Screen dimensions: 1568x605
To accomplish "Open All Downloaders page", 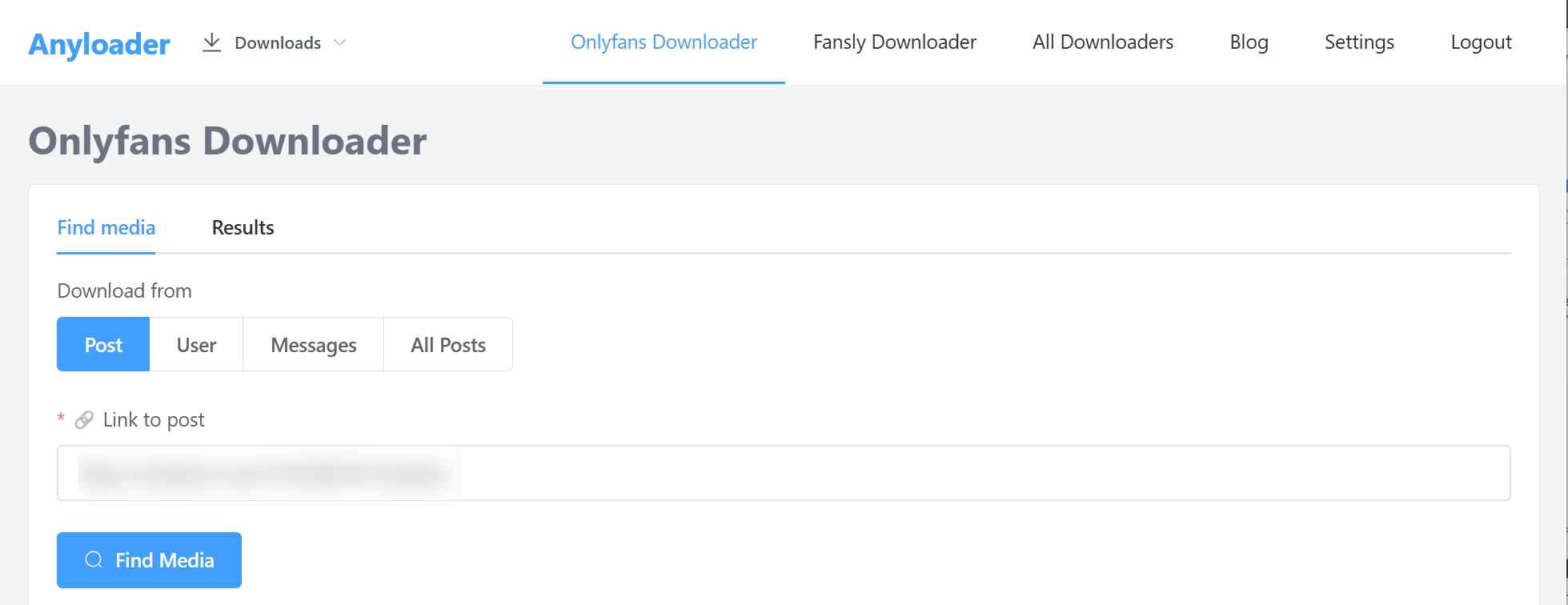I will 1103,42.
